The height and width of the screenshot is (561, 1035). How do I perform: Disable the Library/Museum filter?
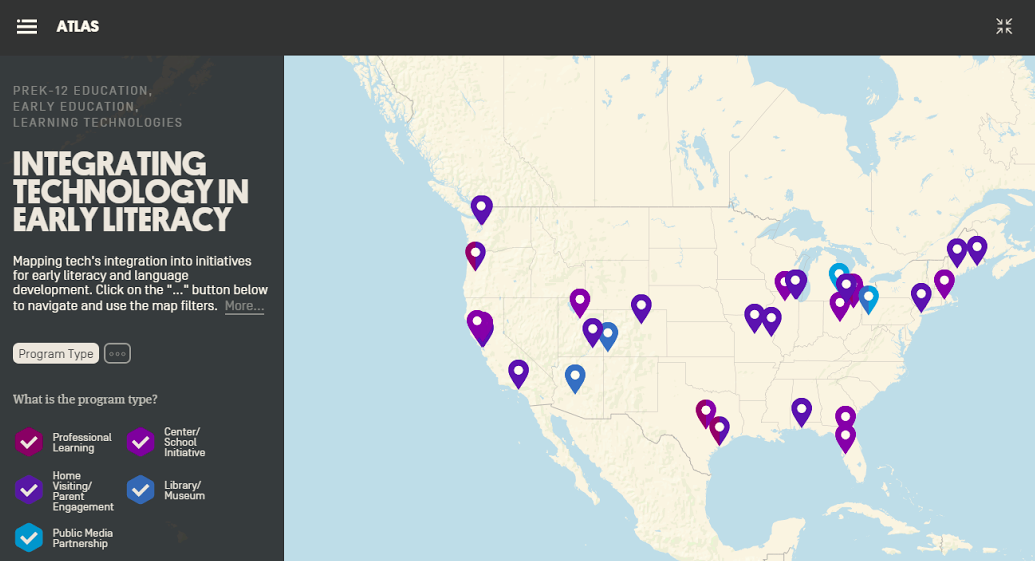point(141,490)
